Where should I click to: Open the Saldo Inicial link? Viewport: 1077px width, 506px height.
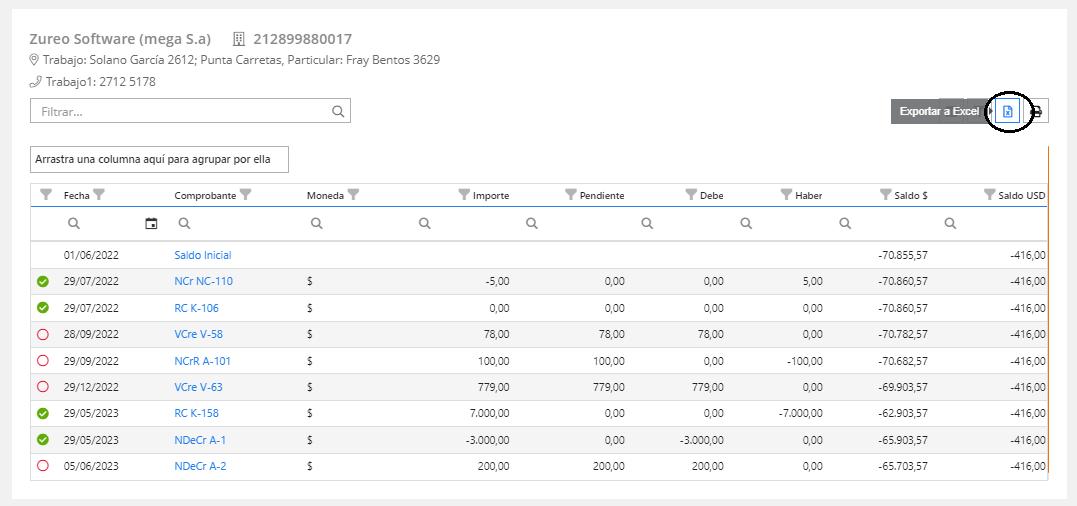pyautogui.click(x=203, y=256)
